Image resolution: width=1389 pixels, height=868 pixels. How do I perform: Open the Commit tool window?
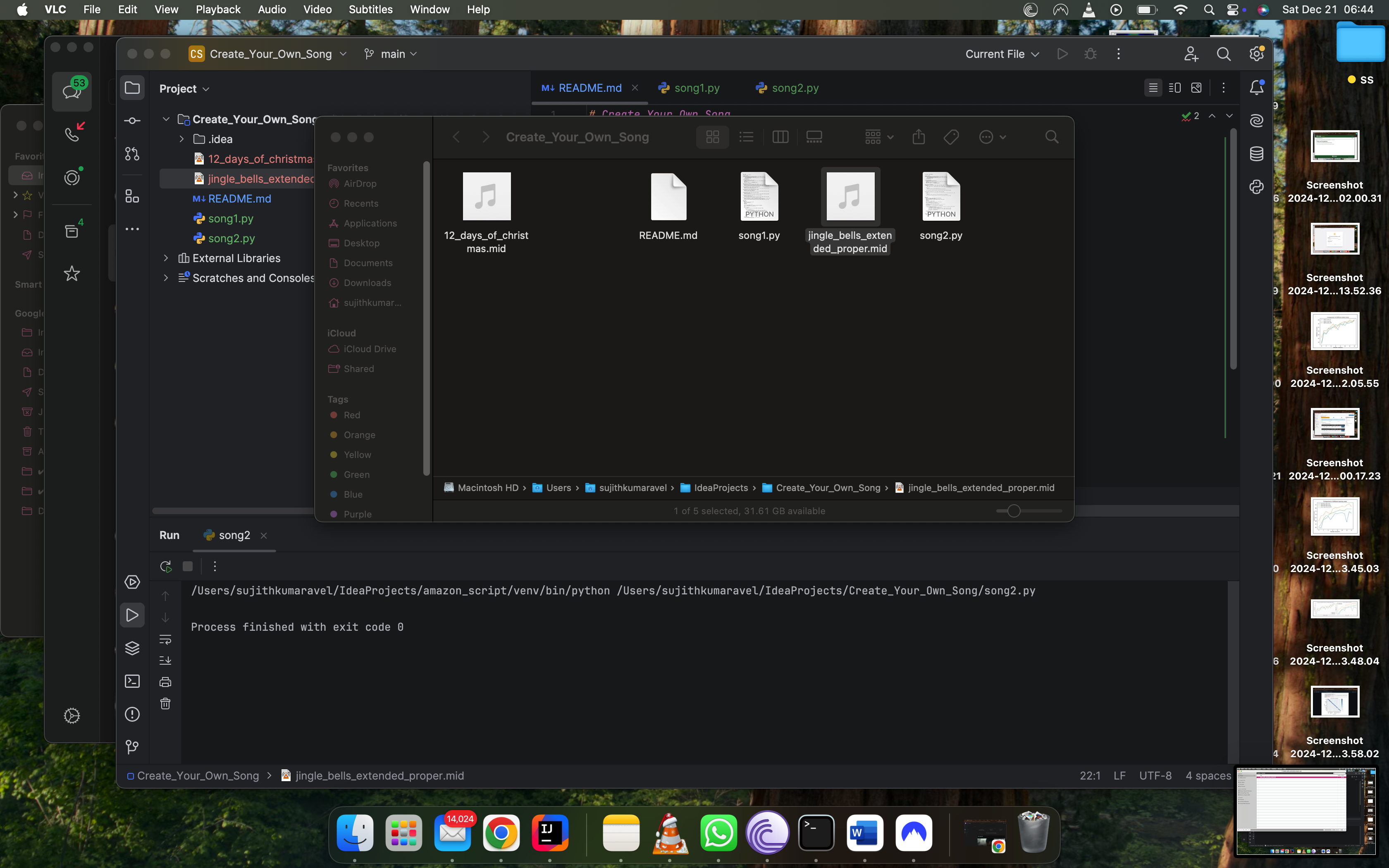click(132, 121)
